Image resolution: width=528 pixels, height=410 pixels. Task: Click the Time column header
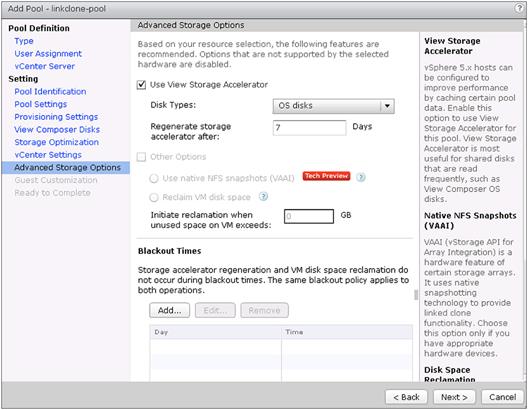coord(347,332)
